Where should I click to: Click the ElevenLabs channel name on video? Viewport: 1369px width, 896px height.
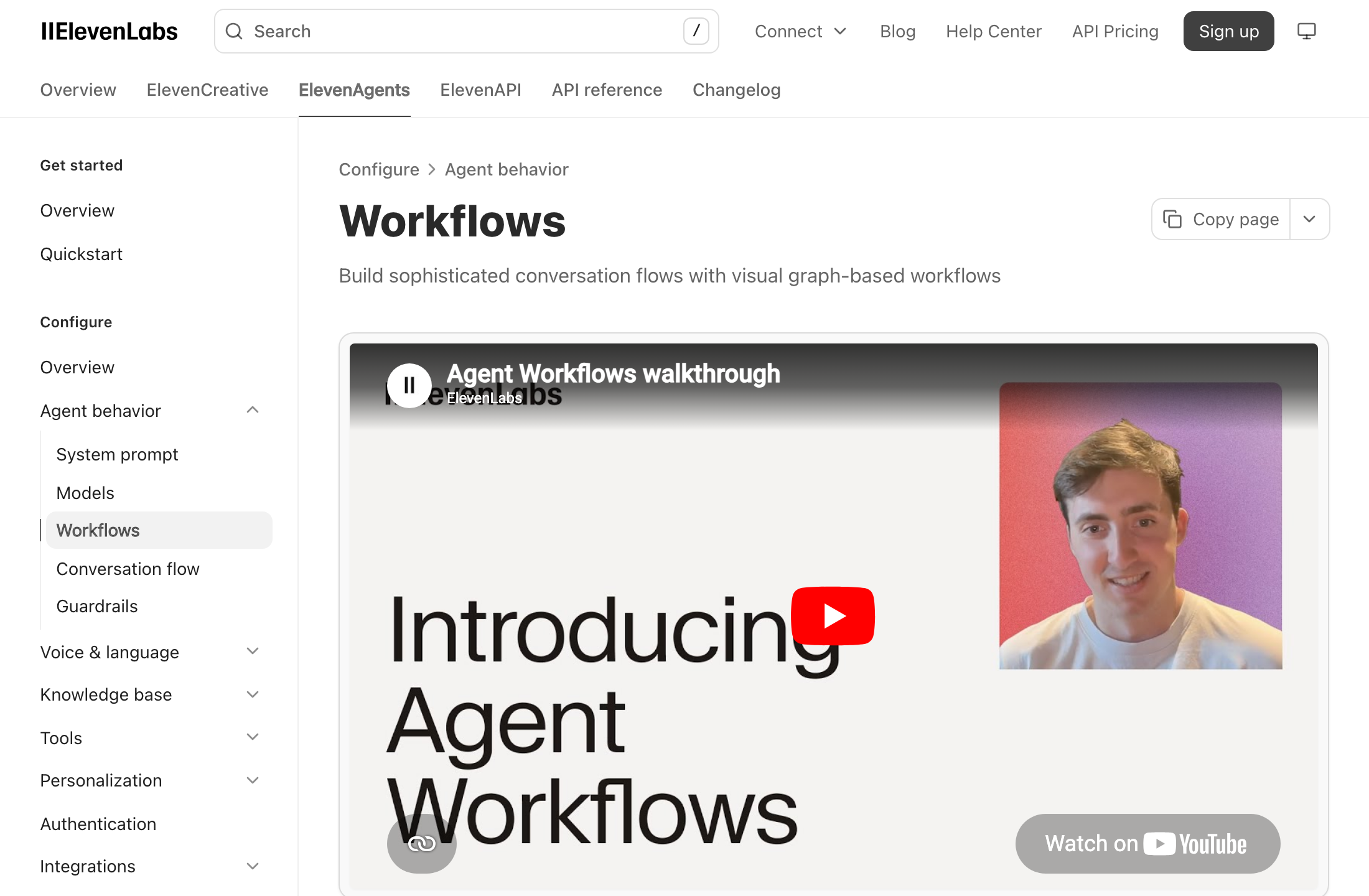coord(484,398)
